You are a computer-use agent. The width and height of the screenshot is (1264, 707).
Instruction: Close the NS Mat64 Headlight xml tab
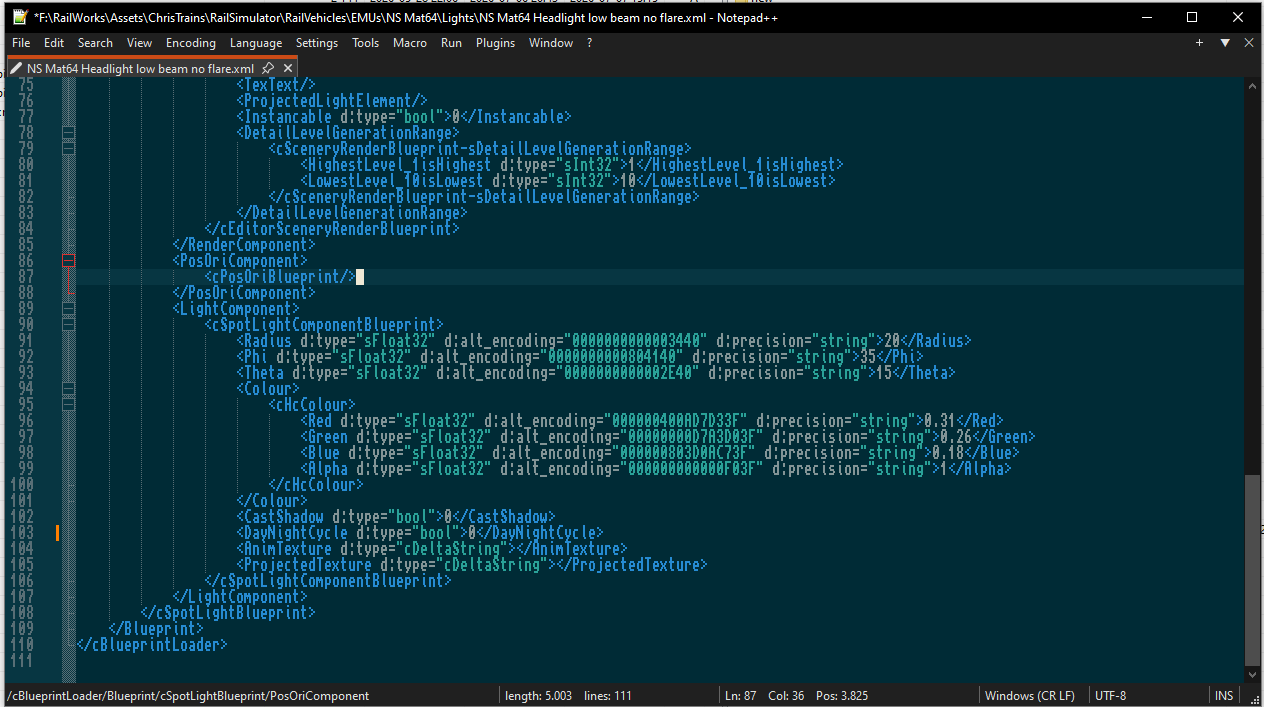click(288, 69)
